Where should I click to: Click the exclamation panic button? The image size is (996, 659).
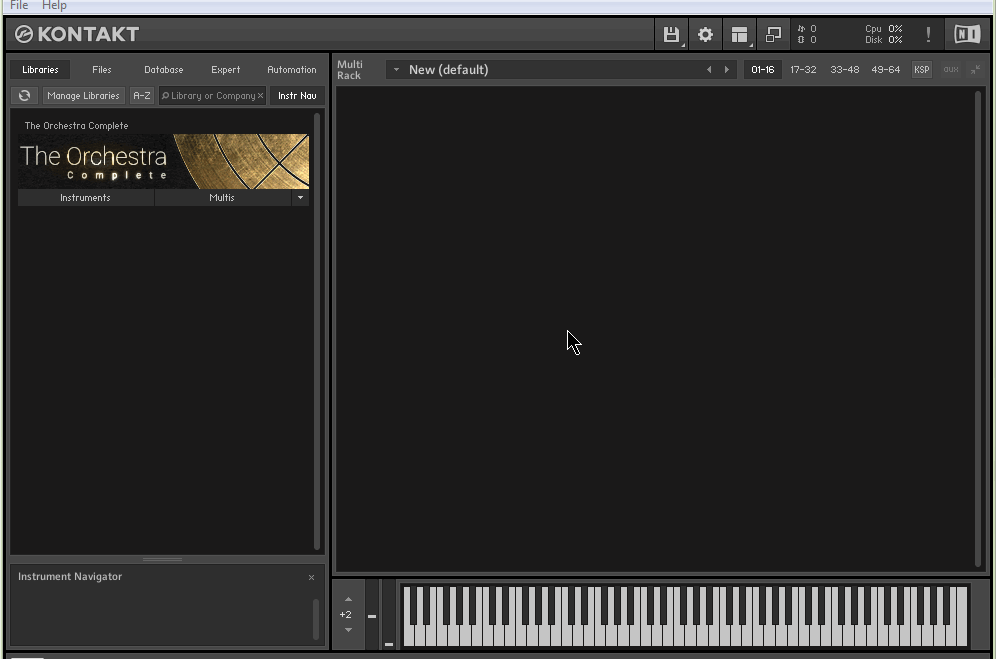click(x=928, y=34)
